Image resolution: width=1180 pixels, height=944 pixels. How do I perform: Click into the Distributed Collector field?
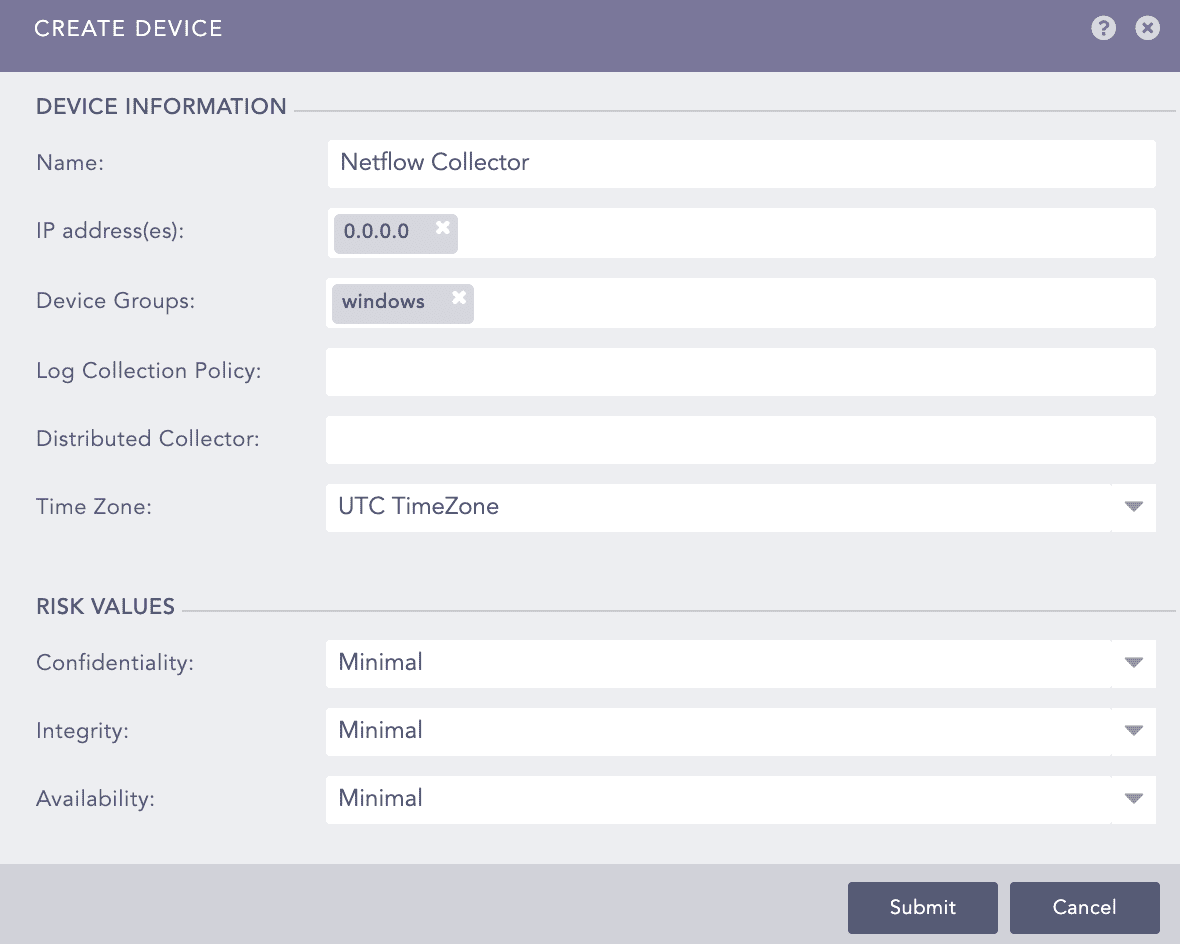pyautogui.click(x=740, y=440)
